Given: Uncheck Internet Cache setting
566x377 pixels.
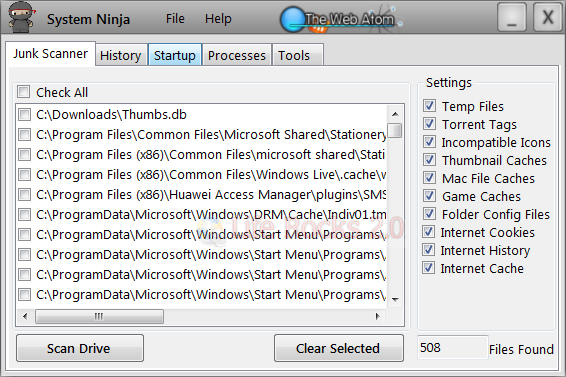Looking at the screenshot, I should pos(428,268).
